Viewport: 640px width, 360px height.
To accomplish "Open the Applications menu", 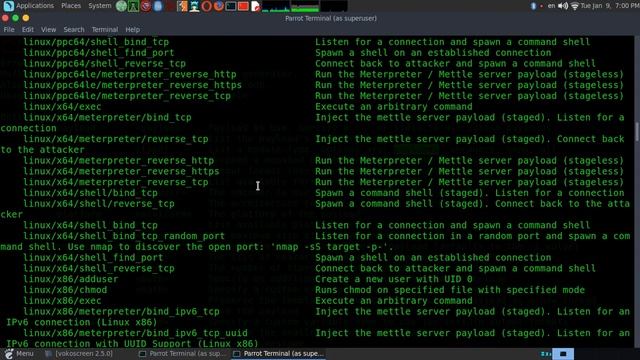I will click(x=35, y=6).
